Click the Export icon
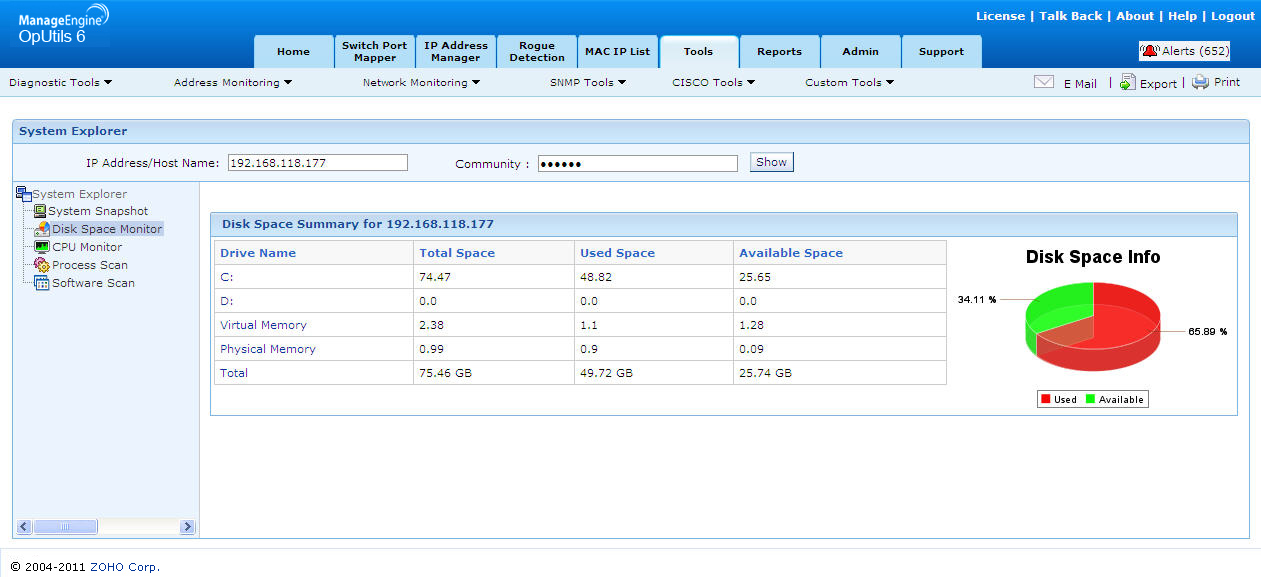Image resolution: width=1261 pixels, height=577 pixels. pyautogui.click(x=1127, y=82)
